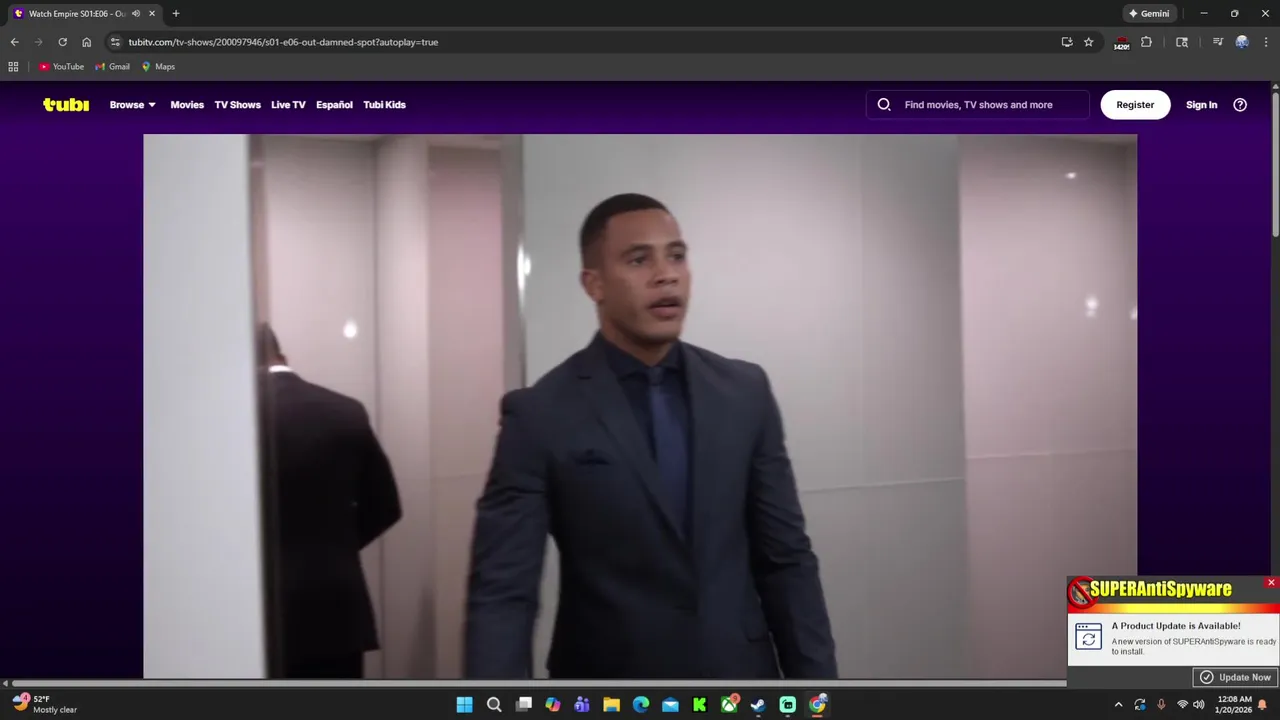Open the media control music icon
Image resolution: width=1280 pixels, height=720 pixels.
(x=1217, y=42)
